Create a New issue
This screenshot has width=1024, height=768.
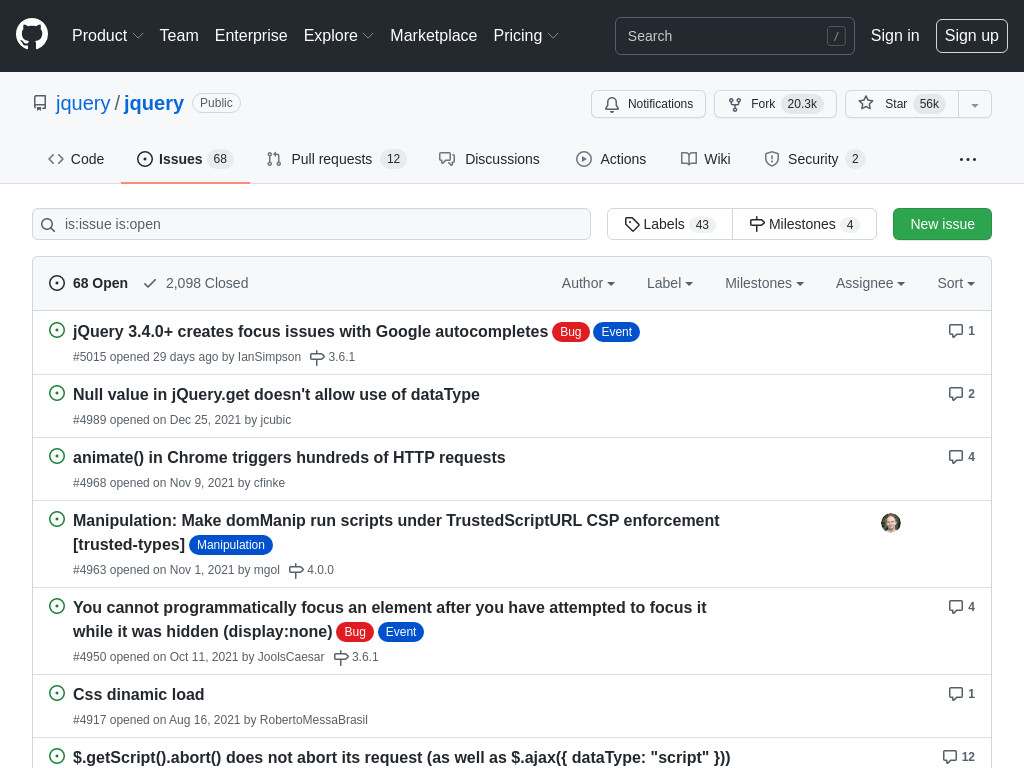tap(942, 224)
